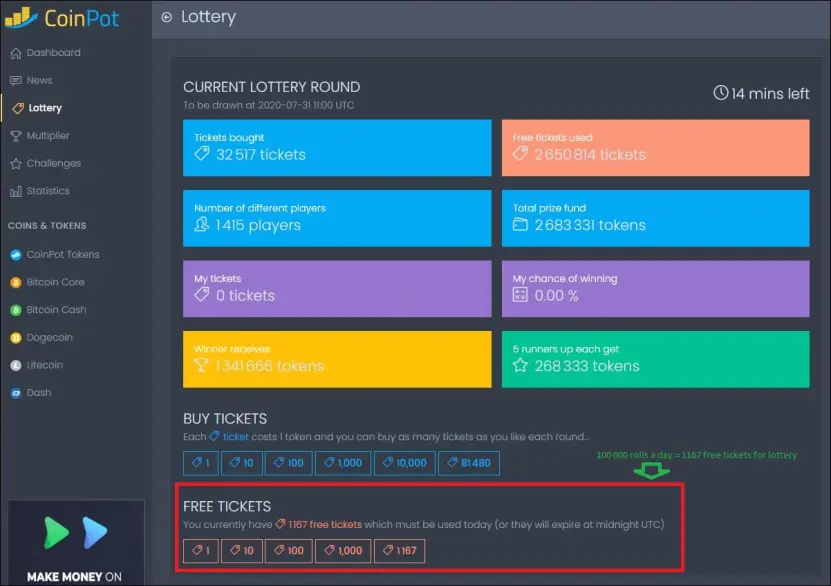
Task: Click the tag icon in My tickets card
Action: point(201,295)
